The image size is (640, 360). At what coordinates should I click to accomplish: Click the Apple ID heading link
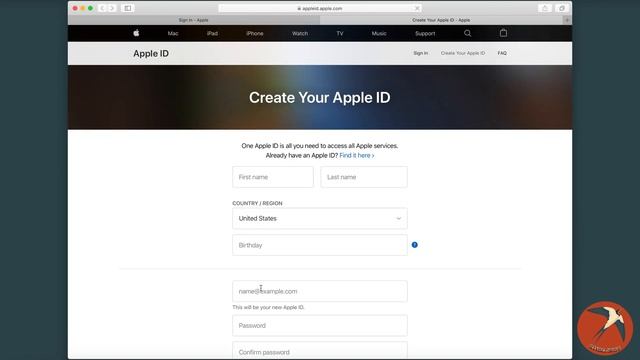151,53
